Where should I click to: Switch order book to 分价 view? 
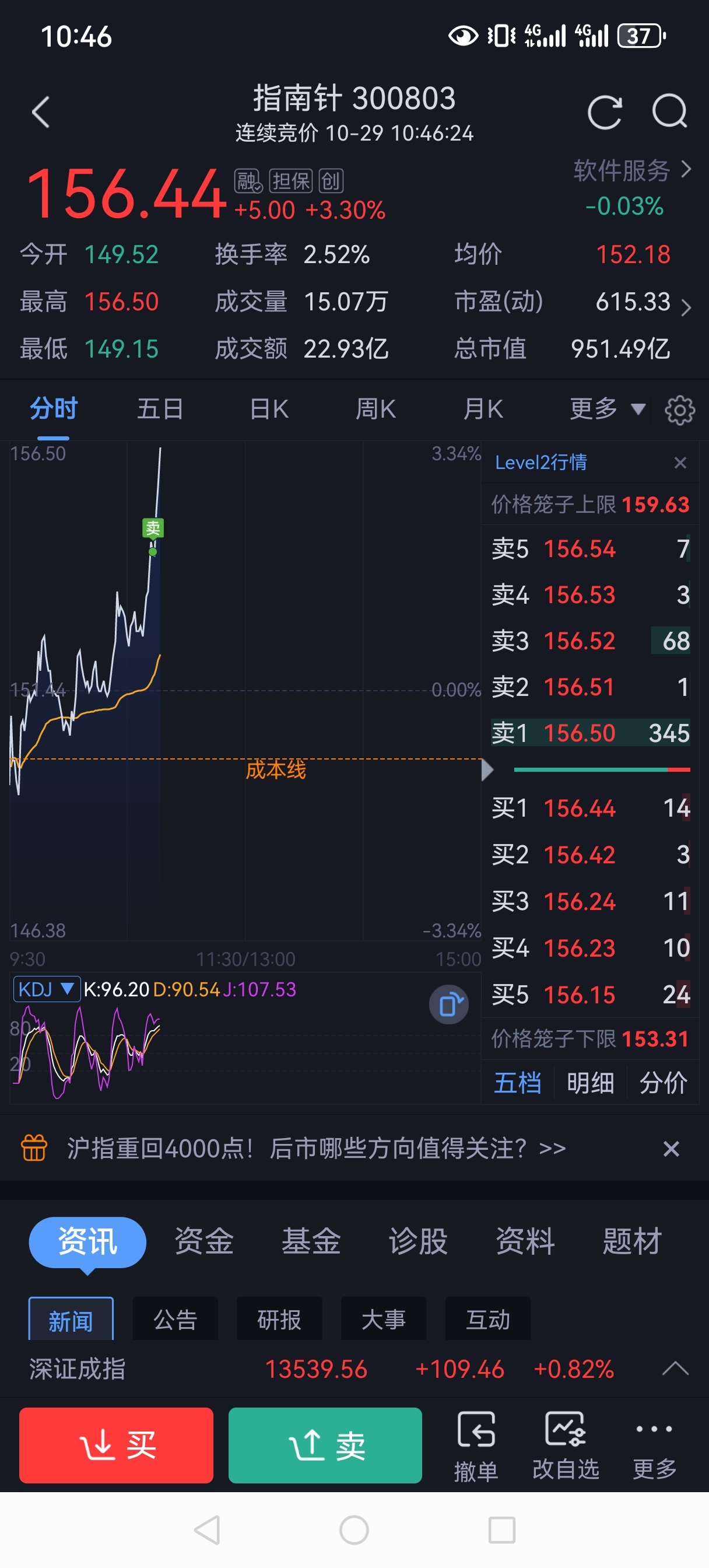tap(663, 1083)
